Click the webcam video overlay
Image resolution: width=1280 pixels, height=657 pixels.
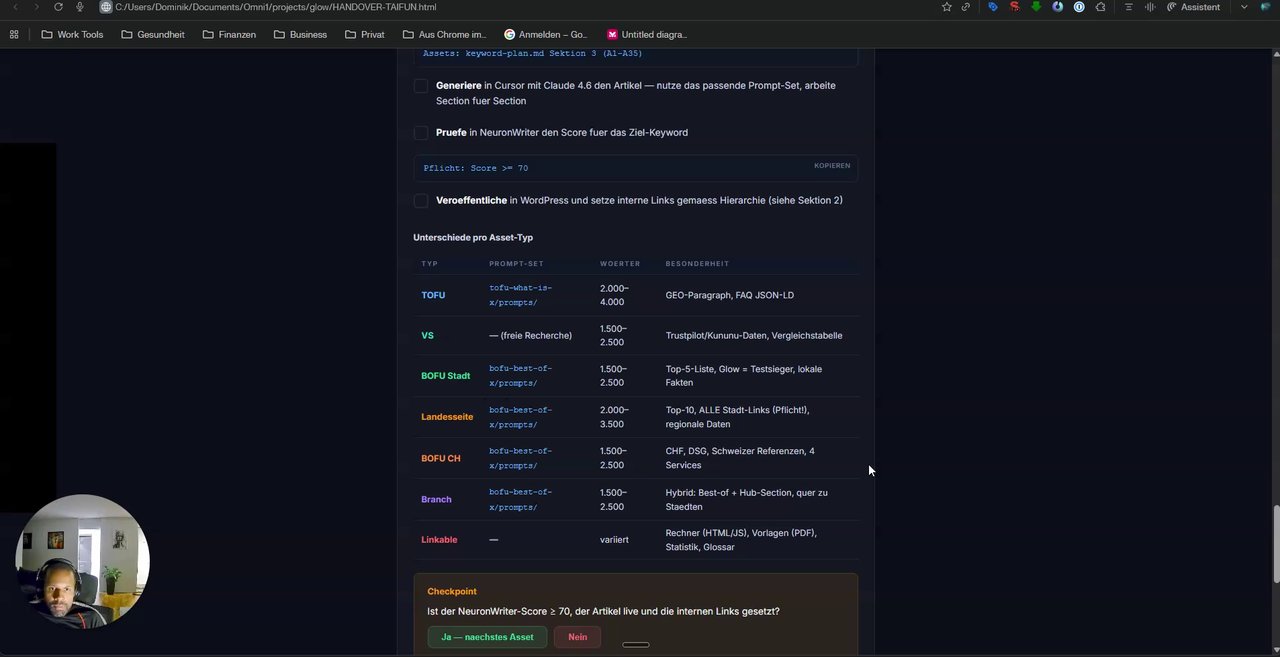point(82,561)
